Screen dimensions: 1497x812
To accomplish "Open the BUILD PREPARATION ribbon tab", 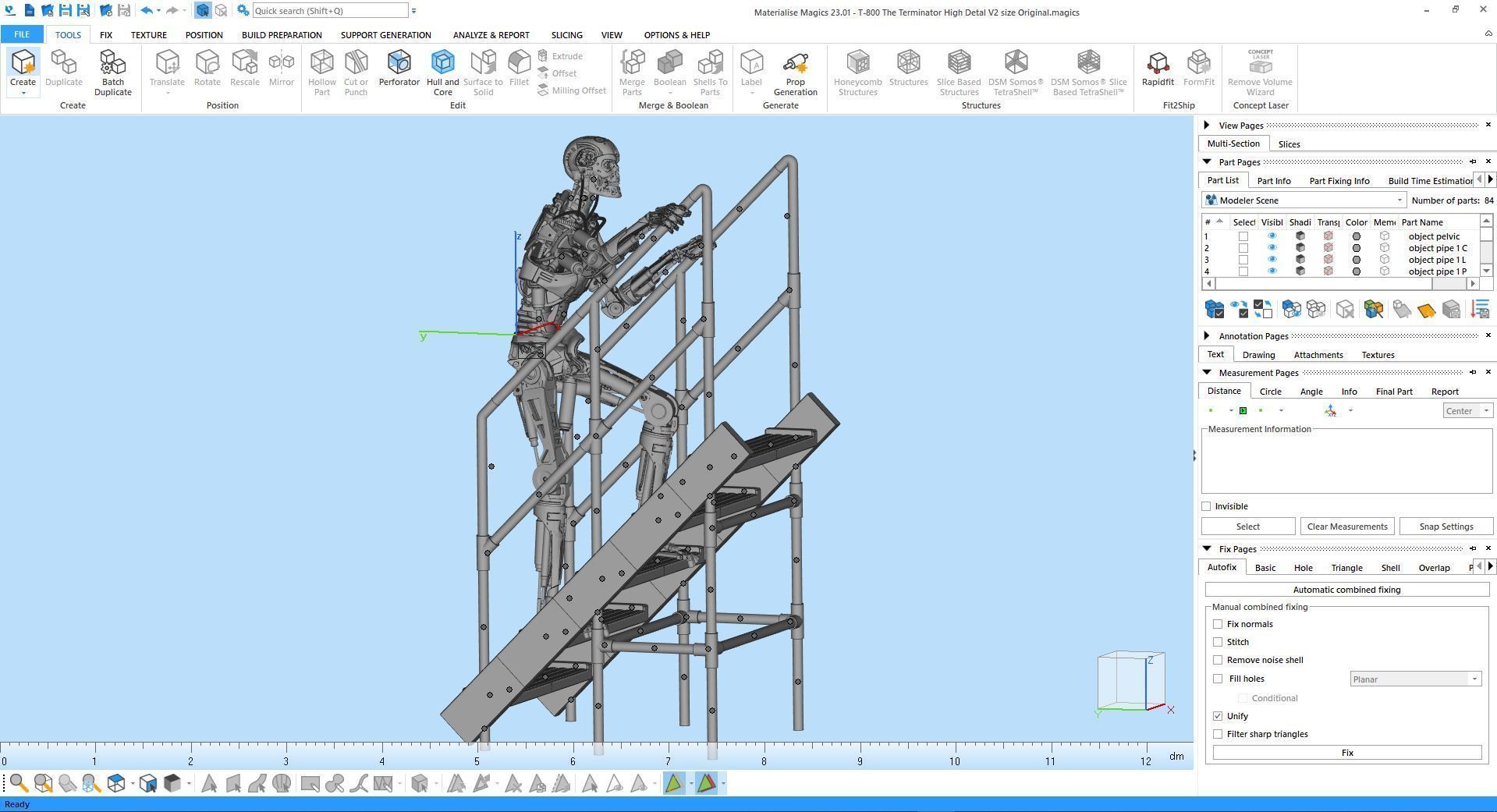I will [x=282, y=35].
